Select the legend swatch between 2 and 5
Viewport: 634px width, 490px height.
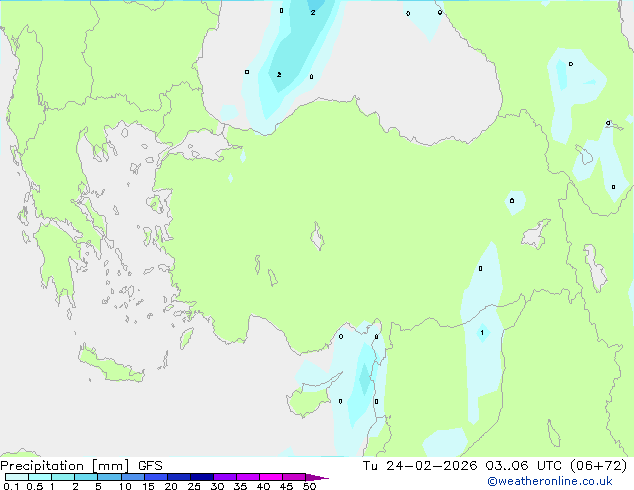[86, 477]
